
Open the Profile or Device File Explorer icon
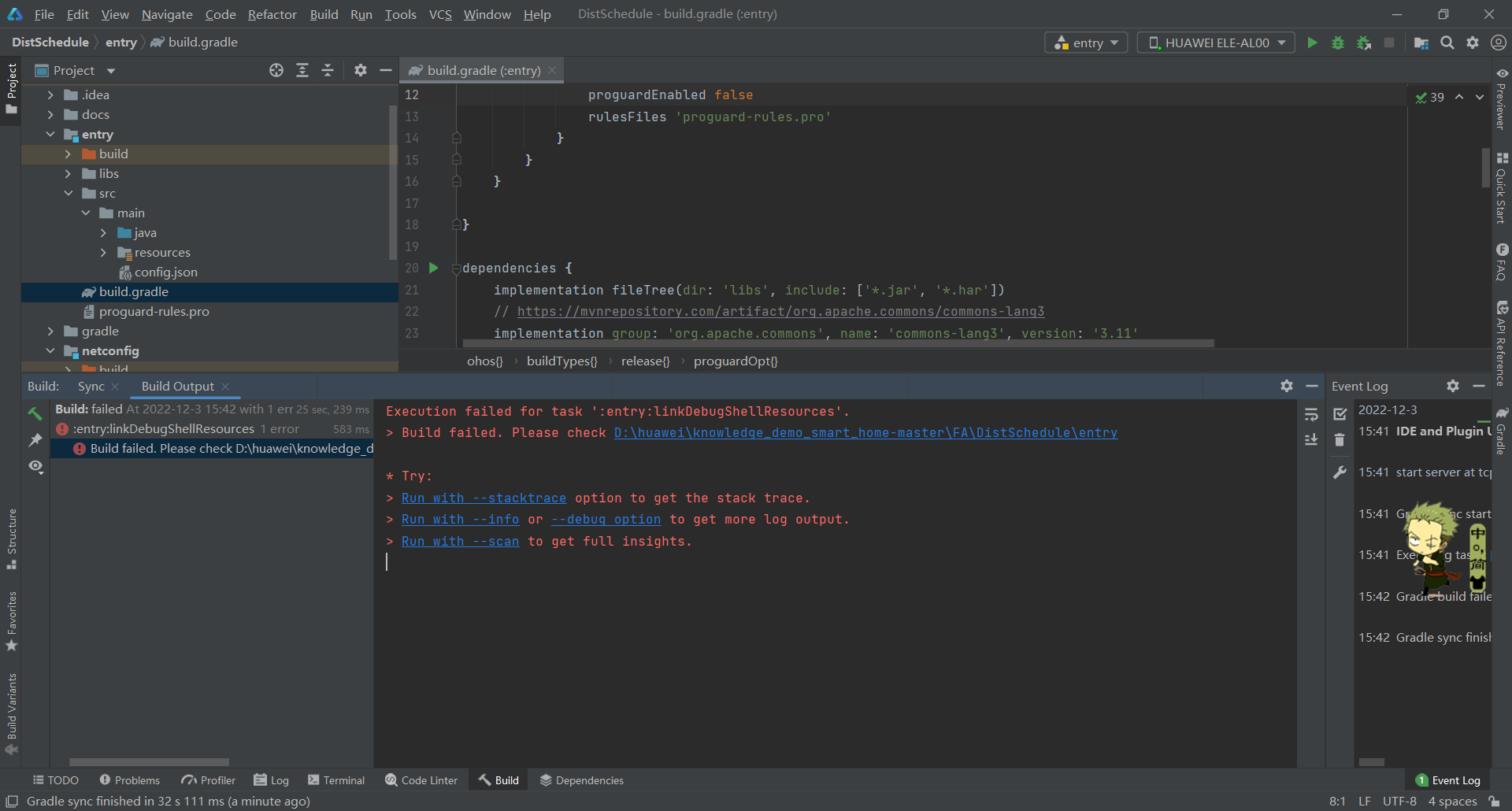pyautogui.click(x=1421, y=43)
